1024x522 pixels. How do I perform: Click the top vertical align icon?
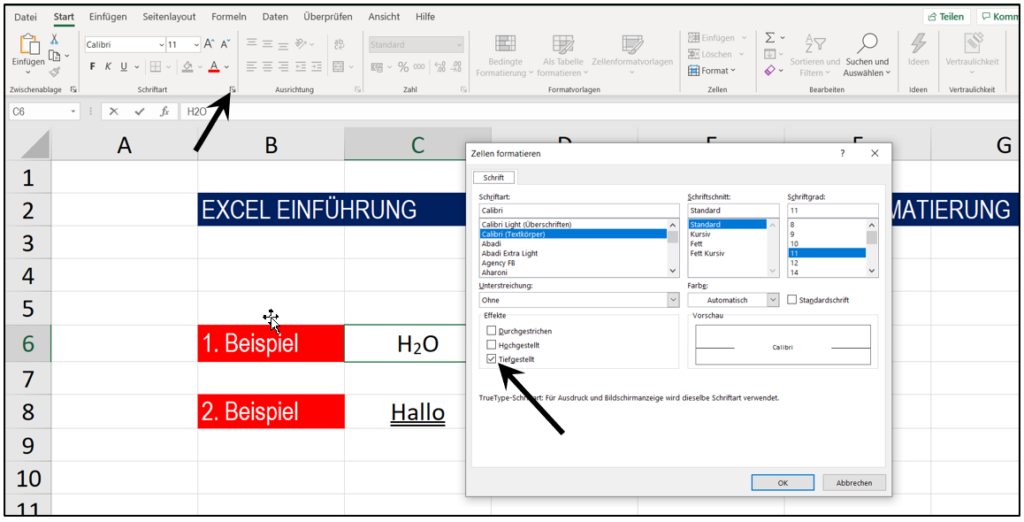click(251, 44)
